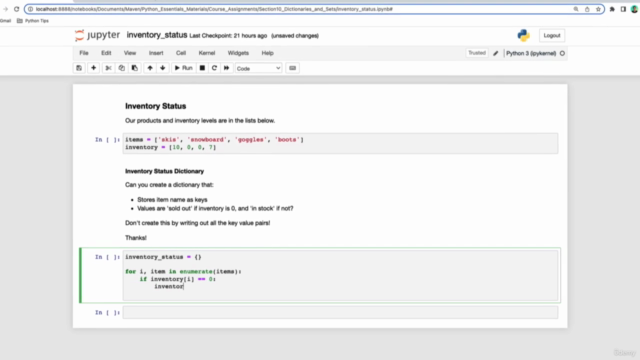Open the command palette keyboard icon
Screen dimensions: 640x360
(x=293, y=68)
